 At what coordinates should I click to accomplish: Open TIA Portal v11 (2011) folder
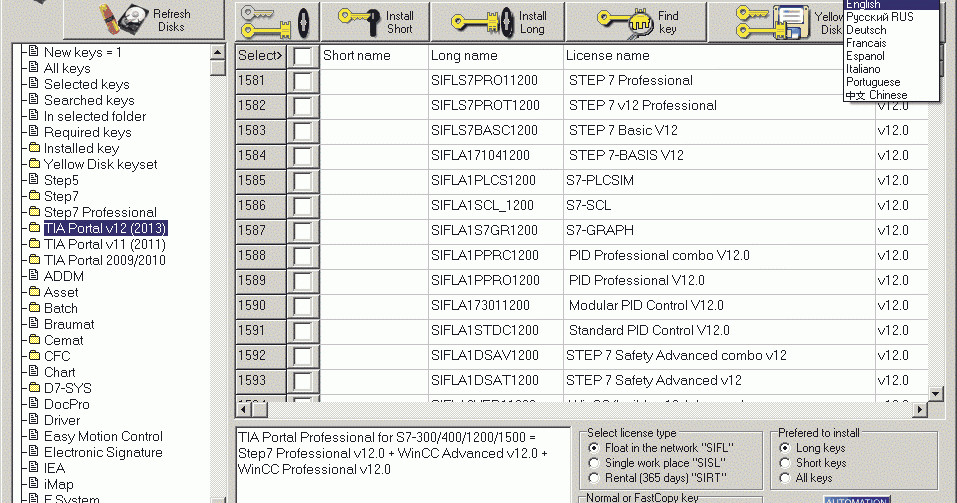tap(105, 244)
